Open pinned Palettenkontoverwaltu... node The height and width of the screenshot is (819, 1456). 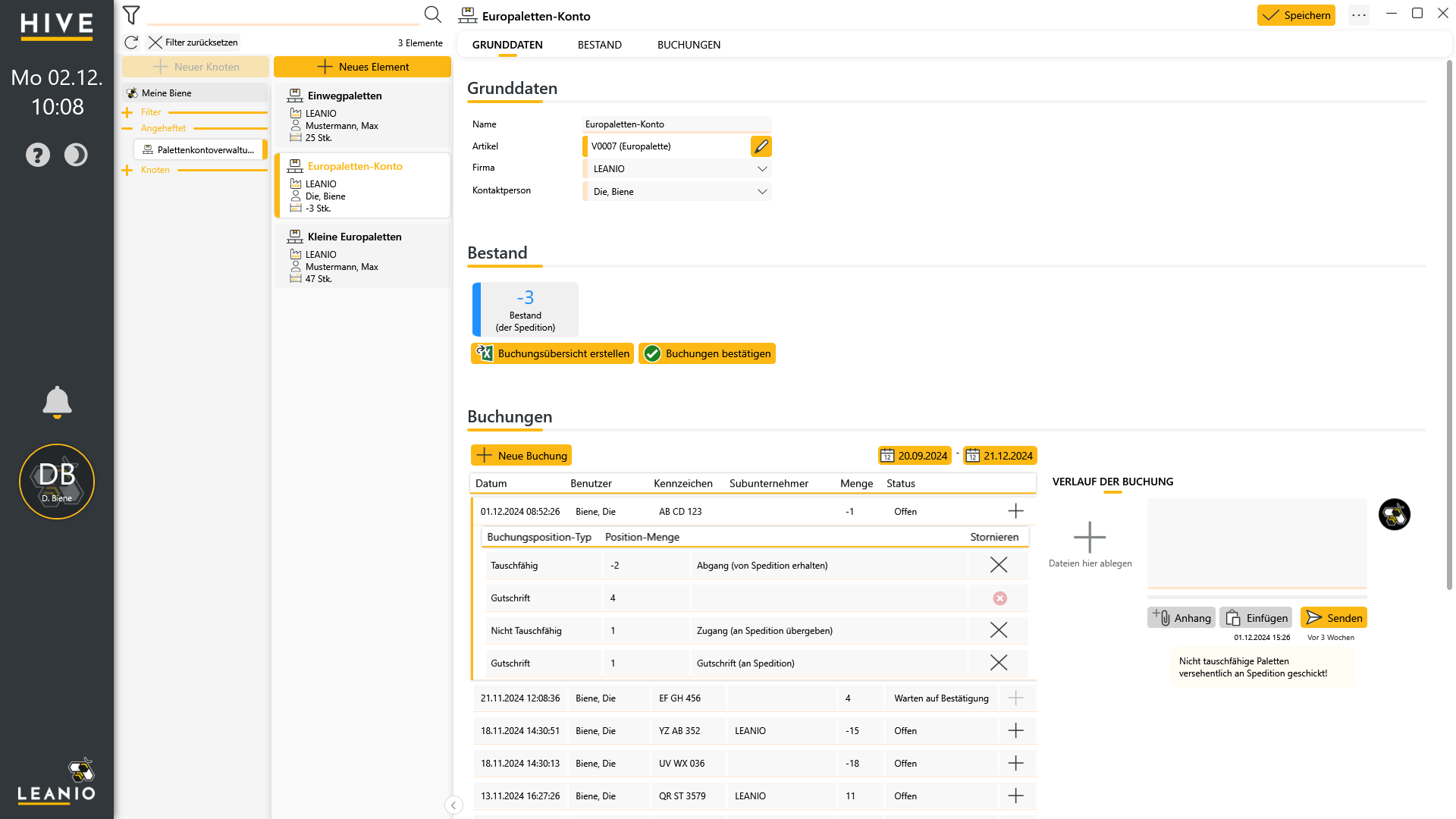200,149
